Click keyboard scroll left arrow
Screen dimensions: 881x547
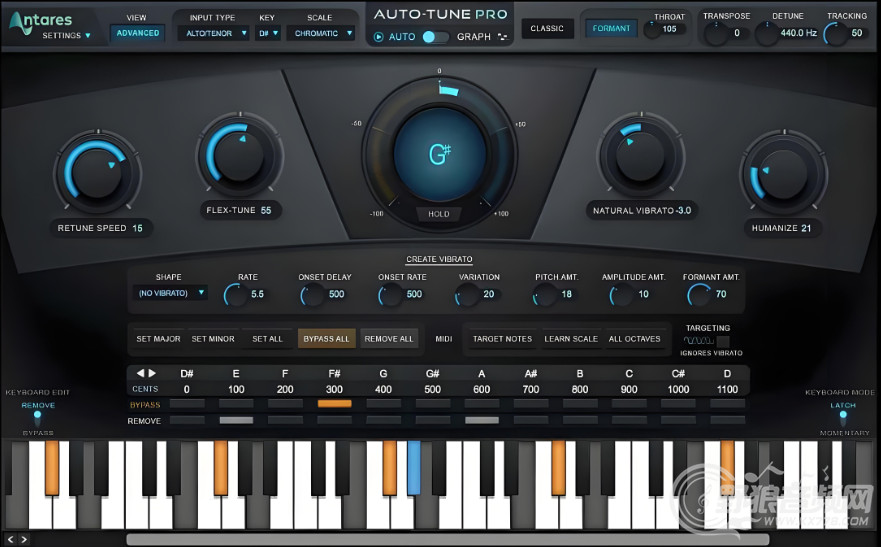pyautogui.click(x=11, y=539)
